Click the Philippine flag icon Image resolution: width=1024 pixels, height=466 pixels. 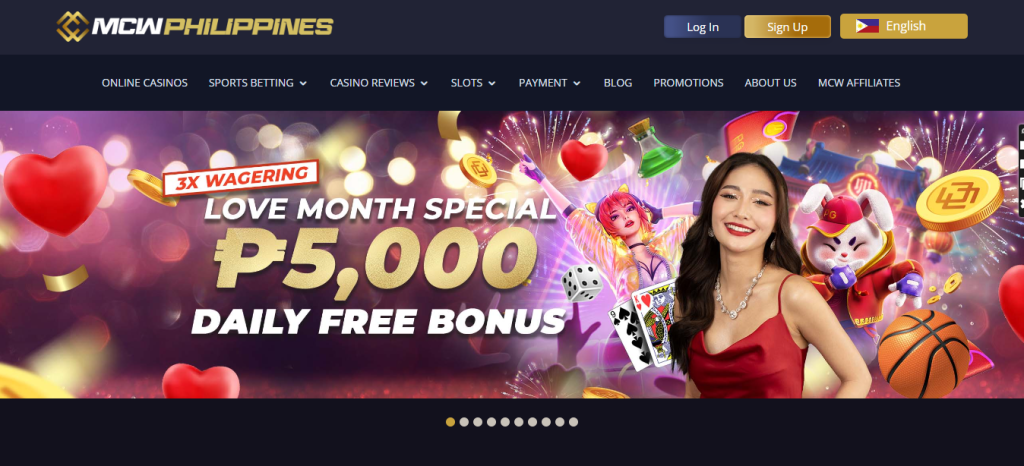pyautogui.click(x=867, y=26)
